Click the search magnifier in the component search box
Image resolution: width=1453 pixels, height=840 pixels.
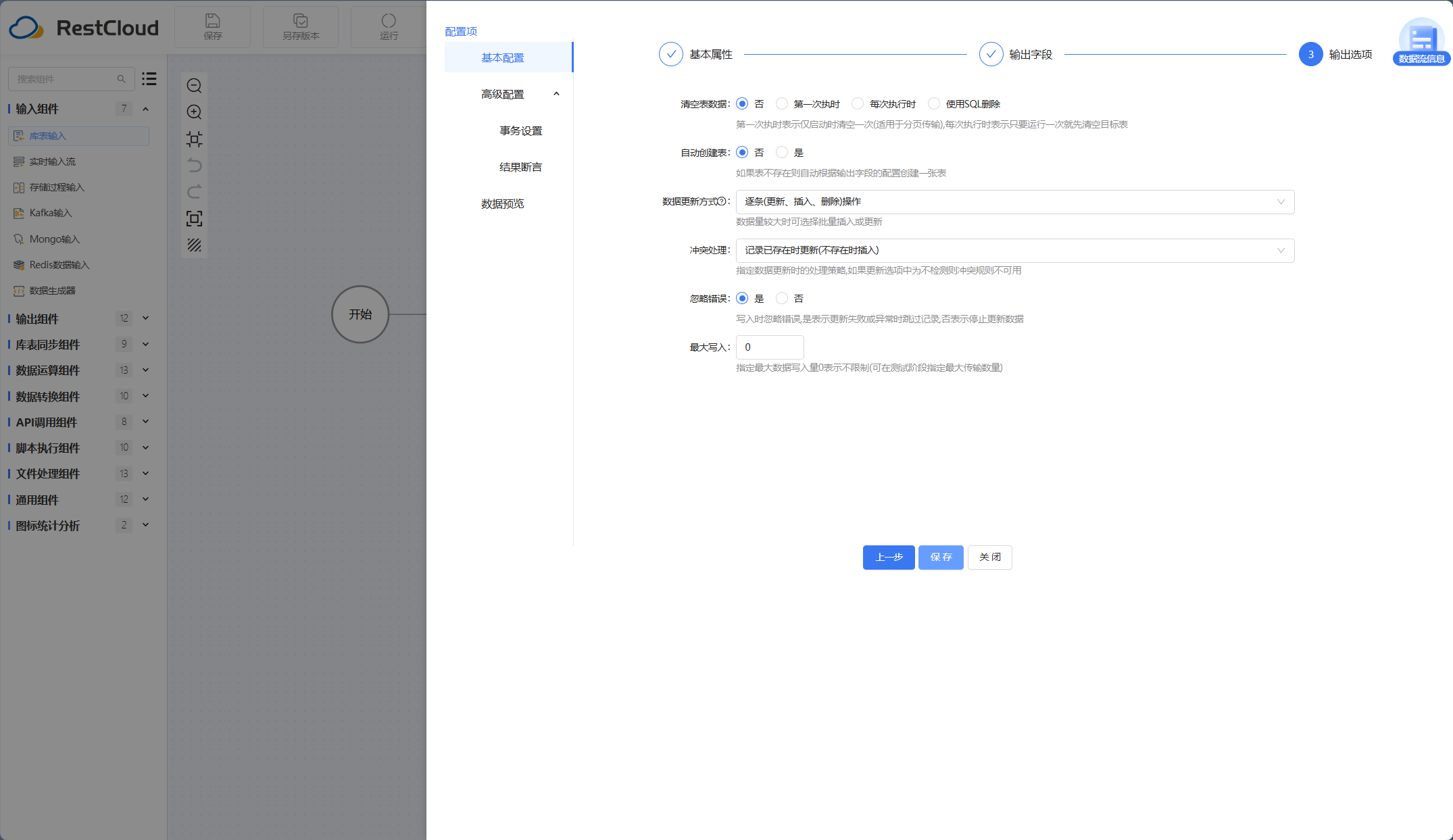122,79
